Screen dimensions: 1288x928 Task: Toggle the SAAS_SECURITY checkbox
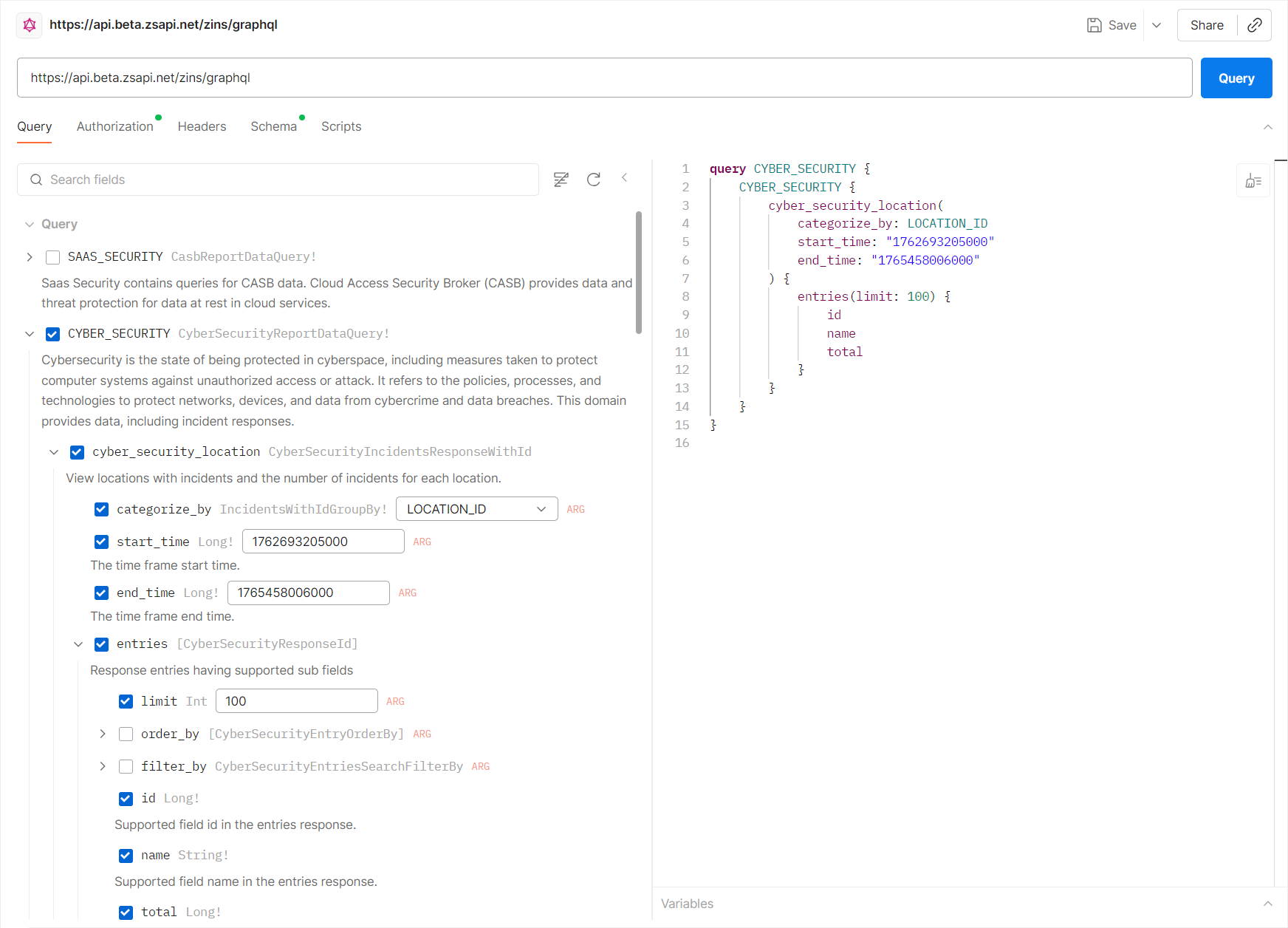52,257
